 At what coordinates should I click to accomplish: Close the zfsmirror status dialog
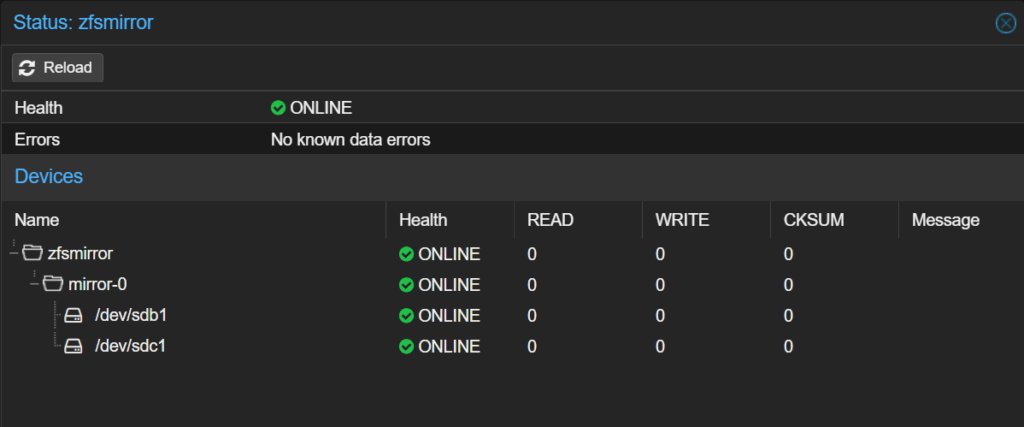click(x=1006, y=23)
